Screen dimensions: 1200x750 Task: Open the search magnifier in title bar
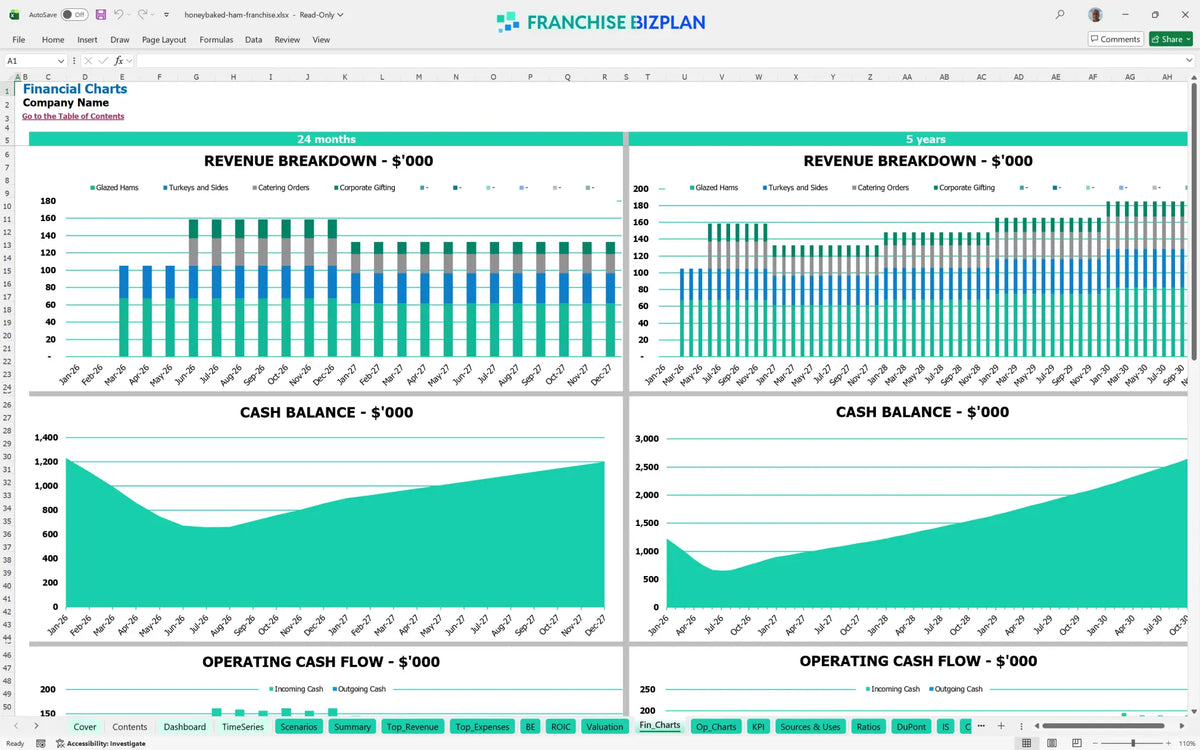1060,15
